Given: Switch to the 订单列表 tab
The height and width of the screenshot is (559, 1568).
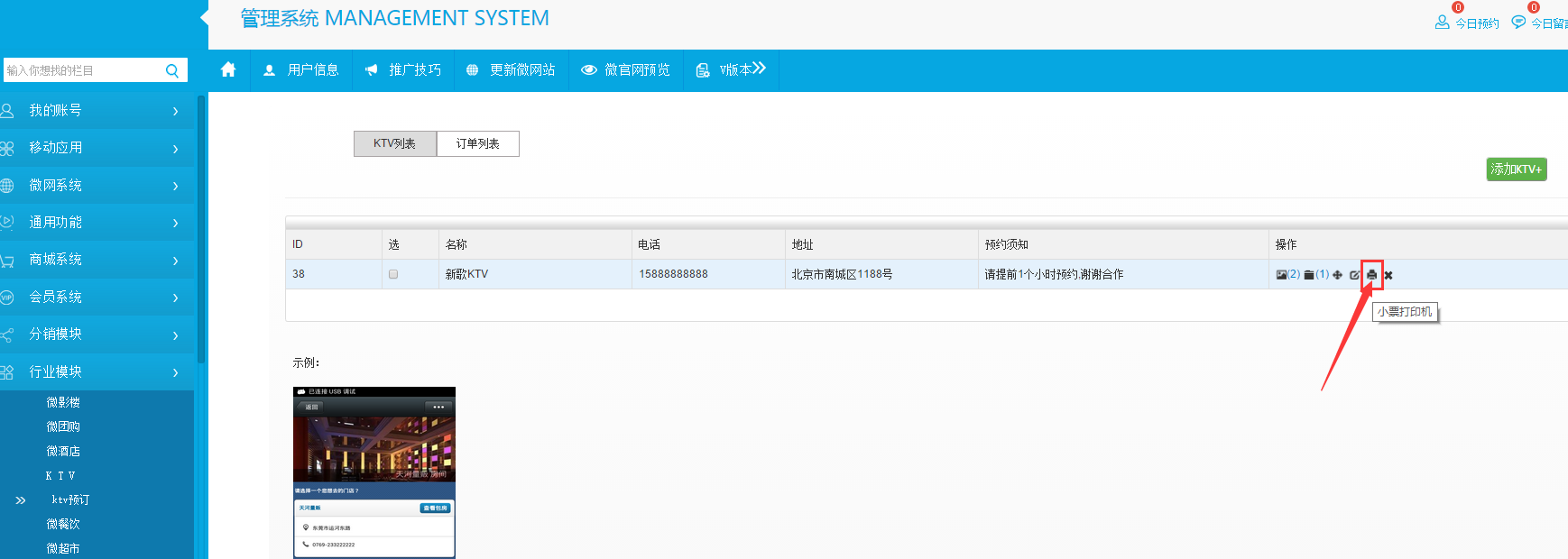Looking at the screenshot, I should click(477, 144).
